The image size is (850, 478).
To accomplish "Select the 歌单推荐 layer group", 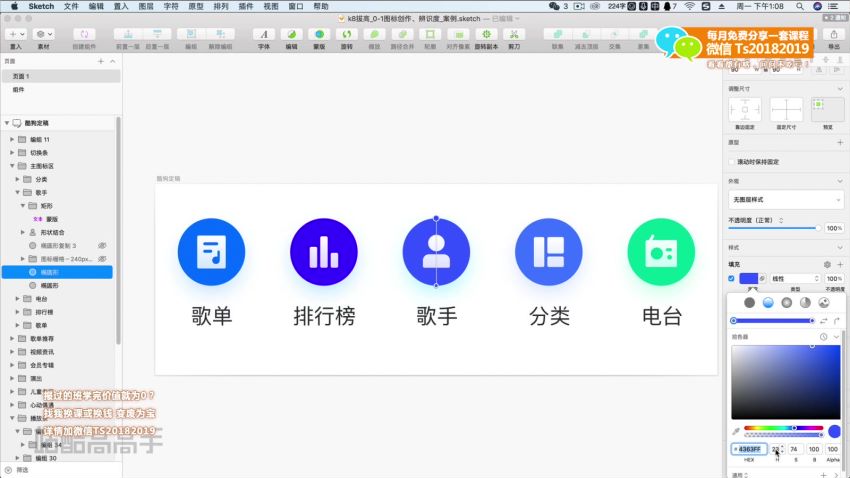I will [57, 339].
